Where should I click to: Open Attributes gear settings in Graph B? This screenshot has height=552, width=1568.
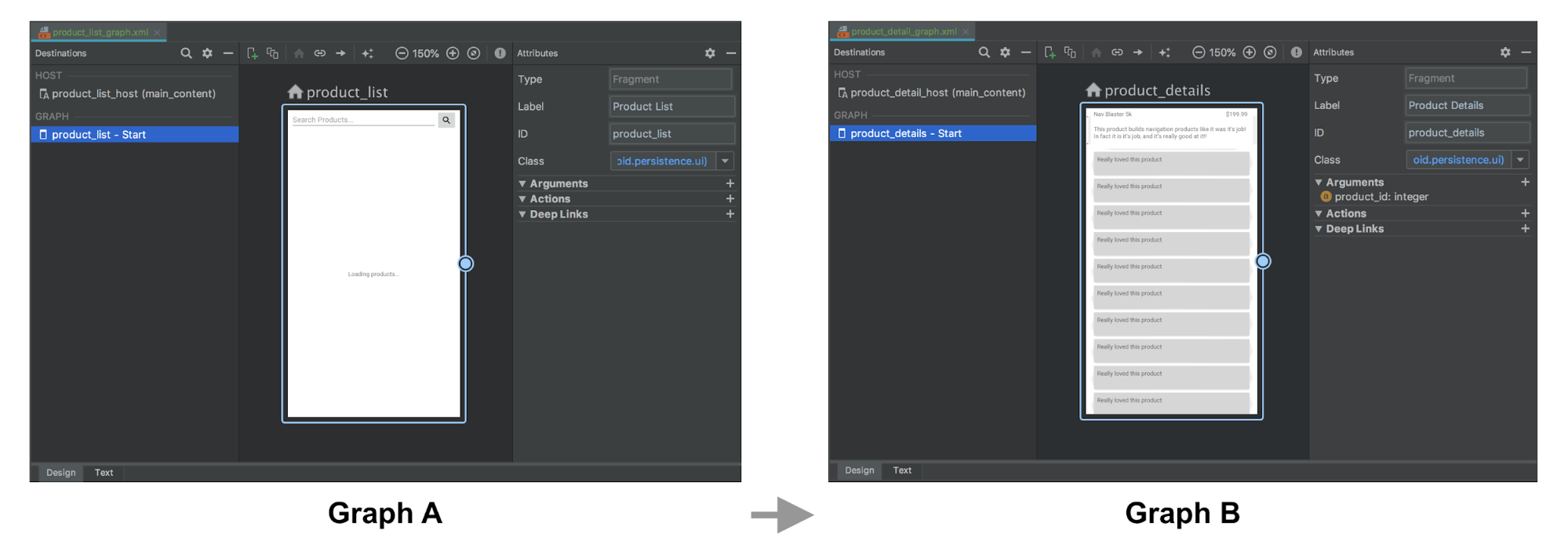(1504, 53)
